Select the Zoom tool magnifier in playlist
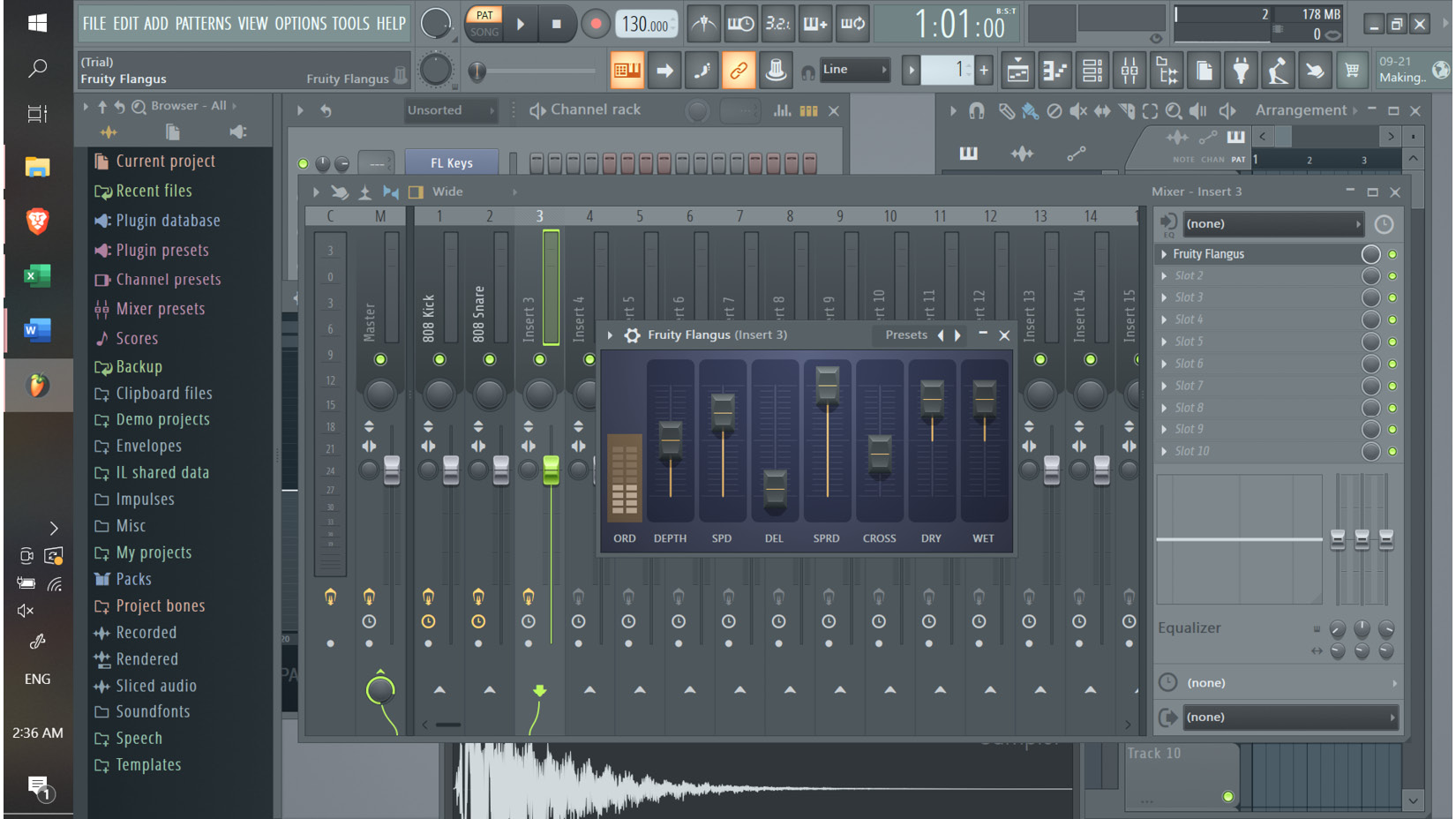1456x819 pixels. pos(1174,111)
